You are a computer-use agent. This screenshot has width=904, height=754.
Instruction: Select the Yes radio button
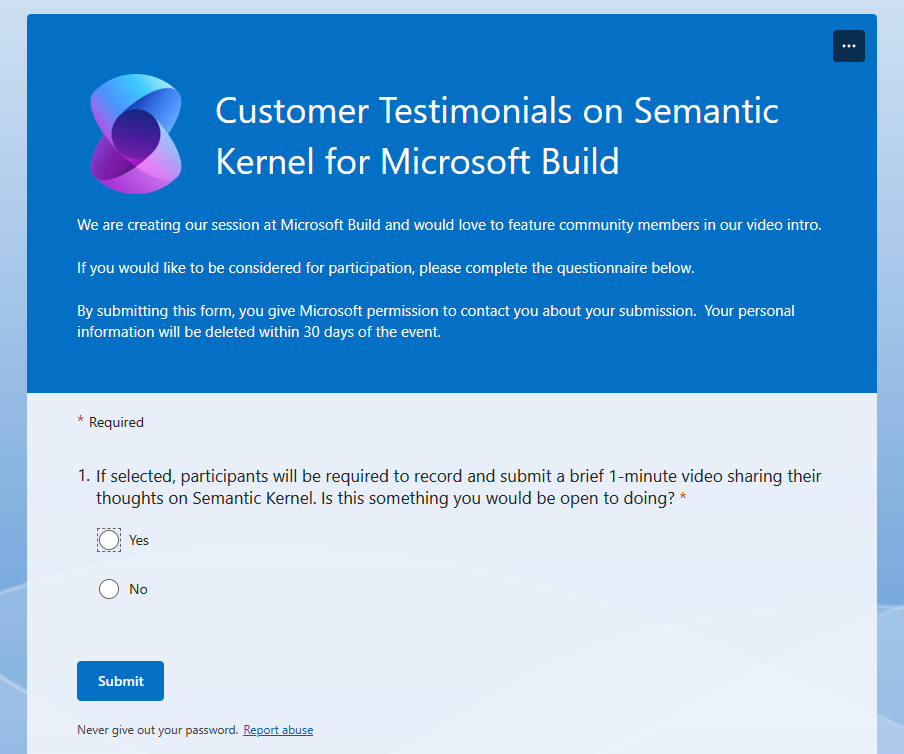coord(109,540)
